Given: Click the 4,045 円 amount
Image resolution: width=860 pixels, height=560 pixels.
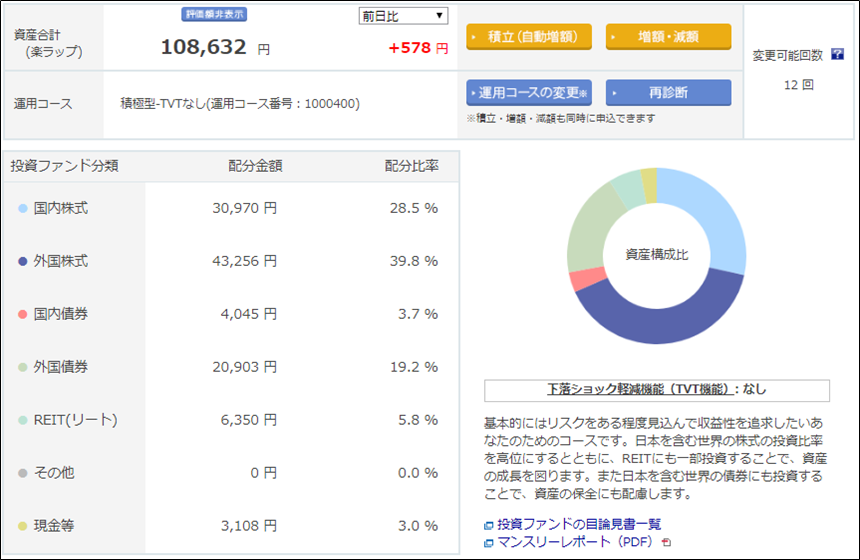Looking at the screenshot, I should pos(248,314).
